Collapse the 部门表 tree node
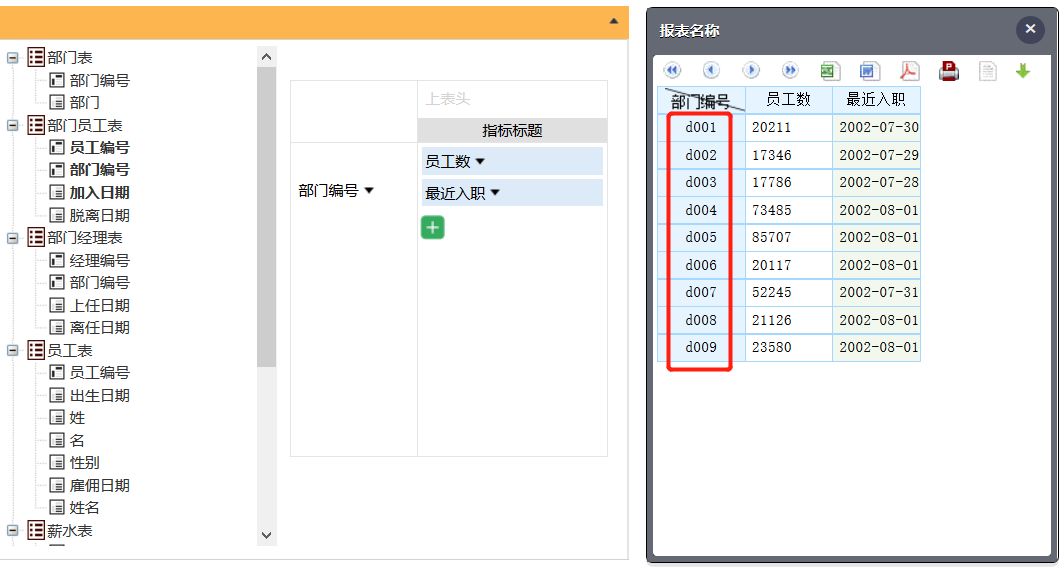The height and width of the screenshot is (568, 1064). (13, 58)
